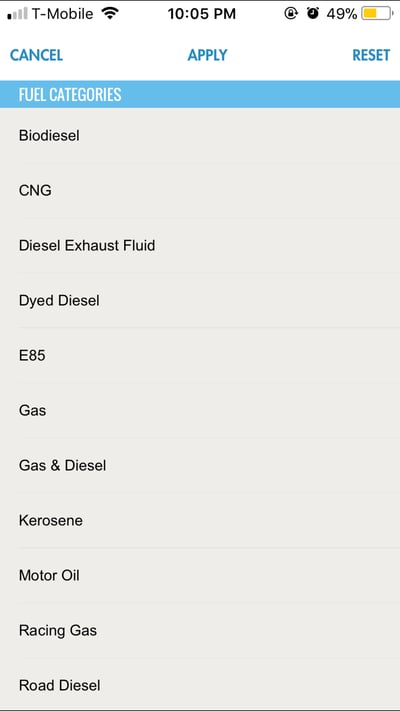Image resolution: width=400 pixels, height=711 pixels.
Task: Tap the FUEL CATEGORIES header bar
Action: [x=200, y=94]
